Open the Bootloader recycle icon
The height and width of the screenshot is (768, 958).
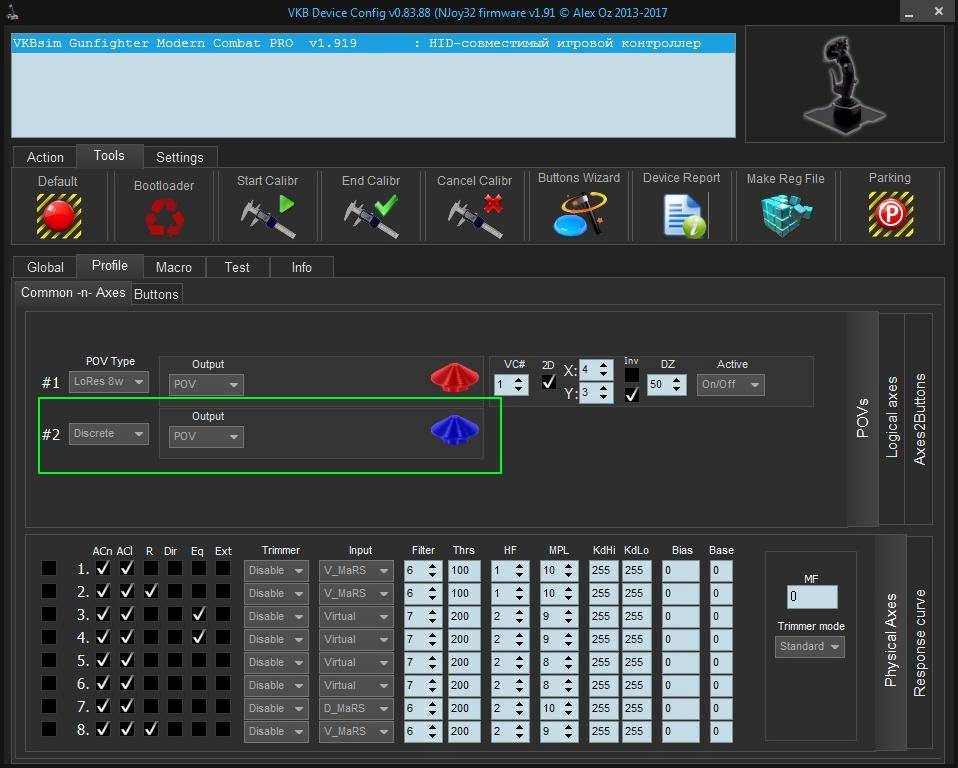164,219
